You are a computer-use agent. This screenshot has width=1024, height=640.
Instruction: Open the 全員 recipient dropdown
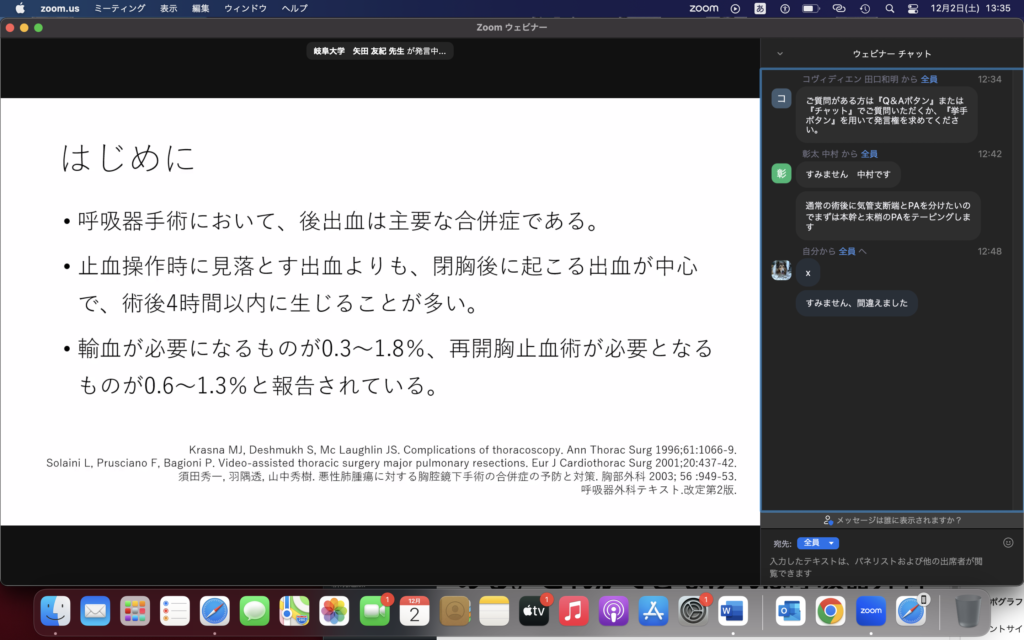click(x=817, y=543)
